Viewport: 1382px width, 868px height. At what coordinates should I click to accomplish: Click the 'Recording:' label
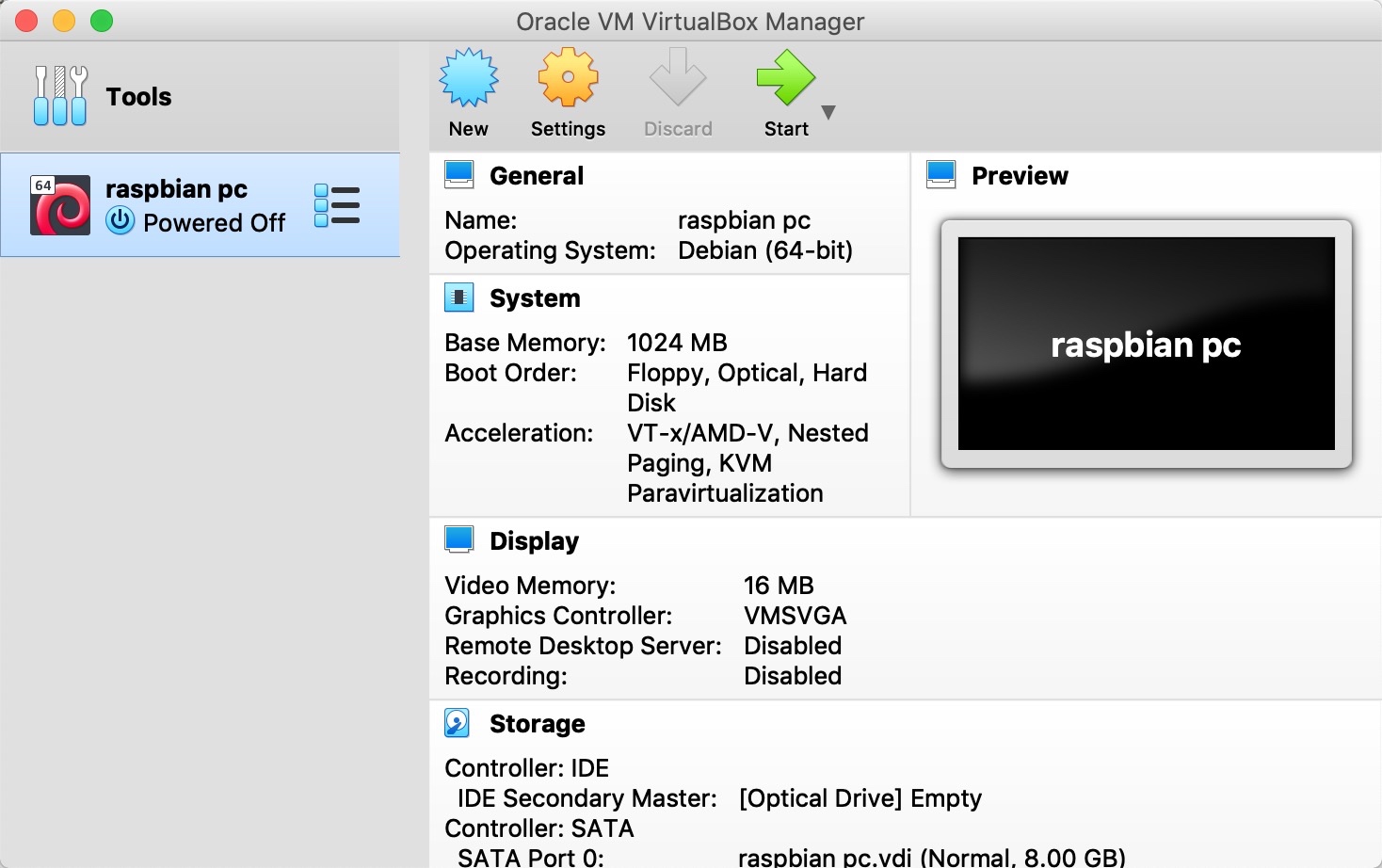point(506,676)
